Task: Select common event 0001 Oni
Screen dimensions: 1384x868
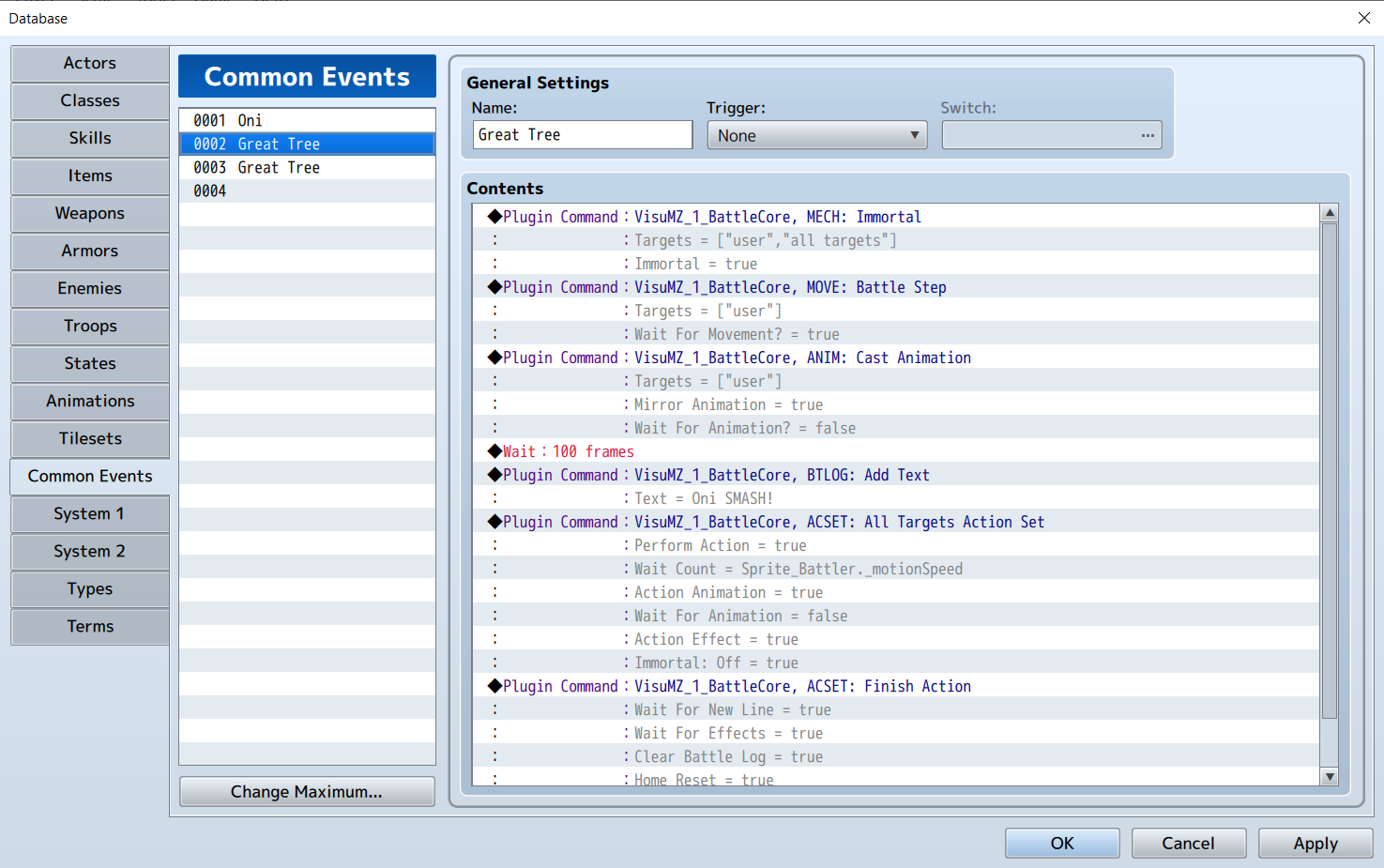Action: click(307, 120)
